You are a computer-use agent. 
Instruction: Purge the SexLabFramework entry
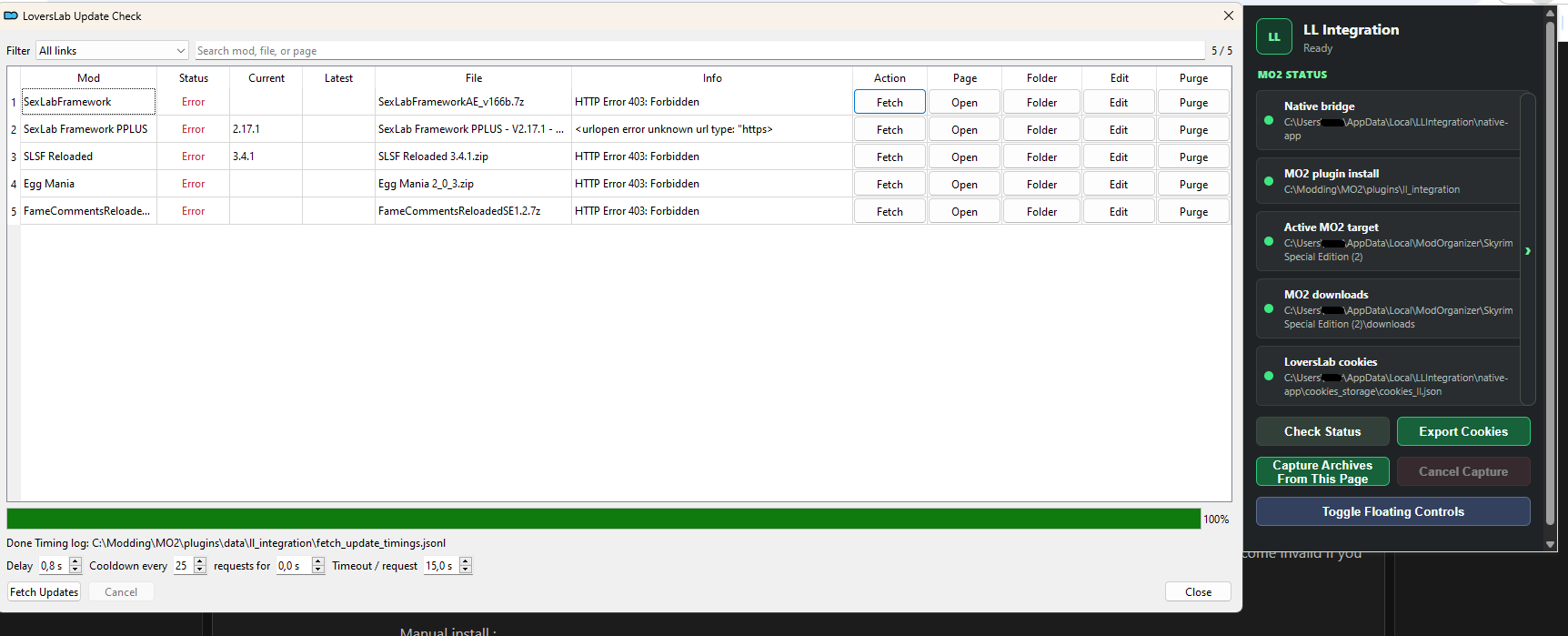(x=1193, y=102)
